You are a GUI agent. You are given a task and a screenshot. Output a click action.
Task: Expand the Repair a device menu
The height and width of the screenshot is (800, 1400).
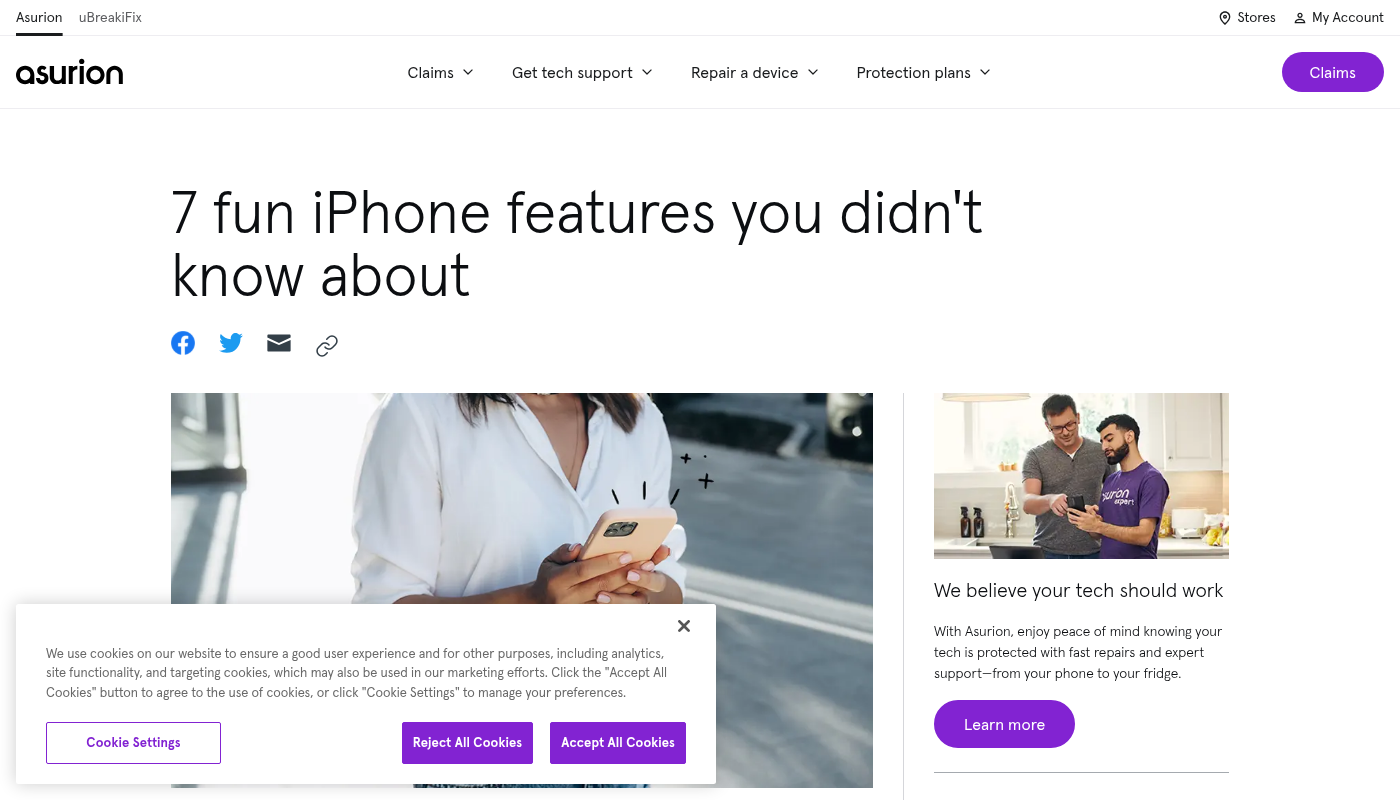click(755, 72)
